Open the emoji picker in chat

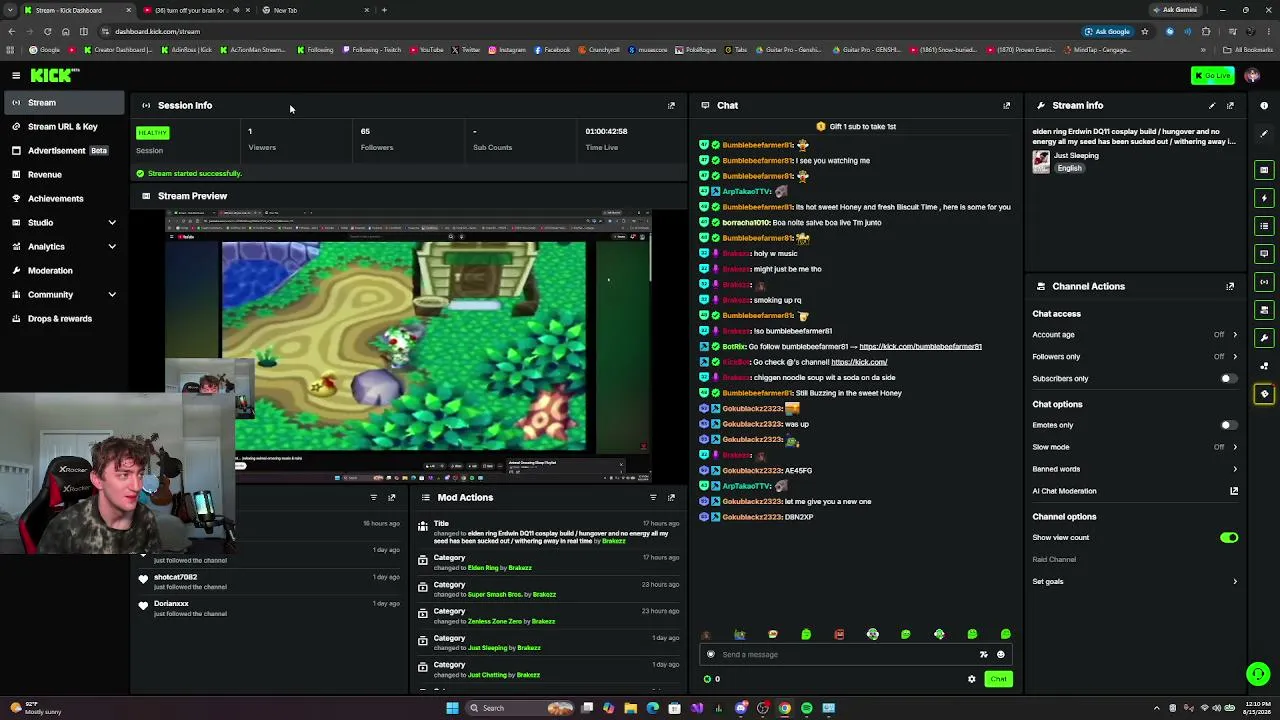(1000, 654)
